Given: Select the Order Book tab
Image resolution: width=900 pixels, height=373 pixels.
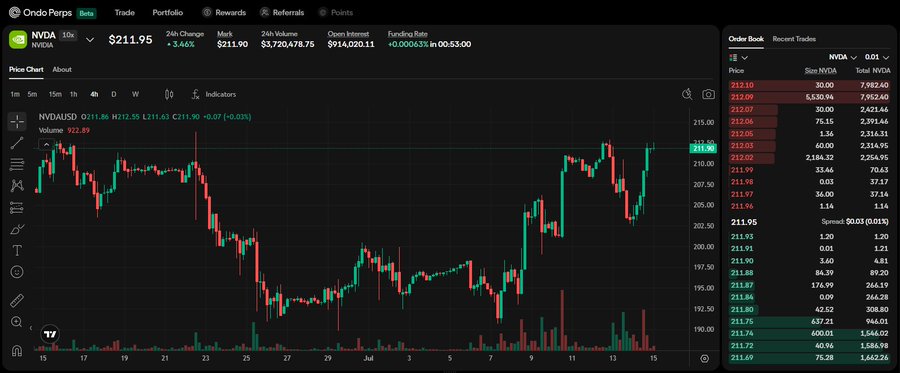Looking at the screenshot, I should coord(746,39).
